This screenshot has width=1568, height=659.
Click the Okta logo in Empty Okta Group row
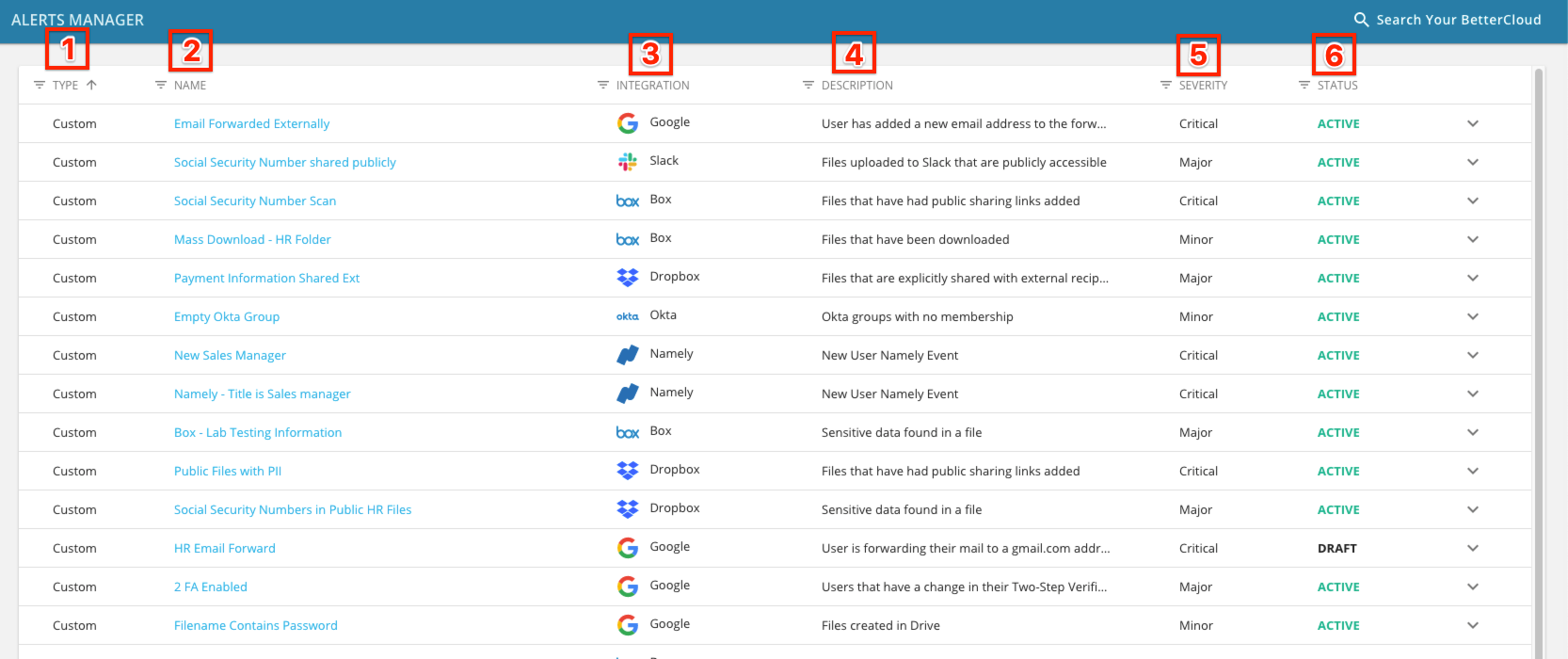coord(628,316)
